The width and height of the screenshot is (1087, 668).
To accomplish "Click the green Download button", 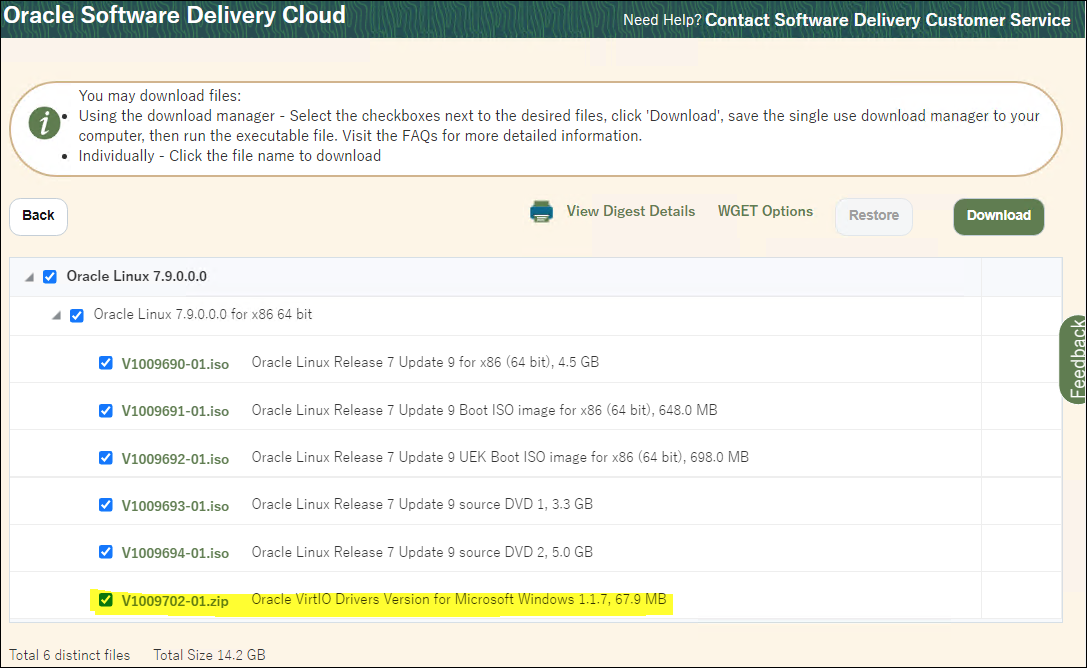I will 998,216.
